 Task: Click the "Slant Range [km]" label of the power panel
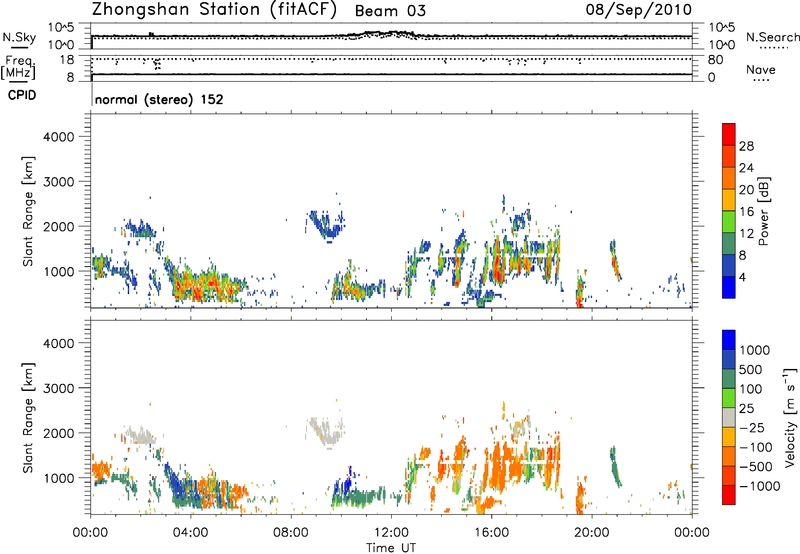(x=27, y=211)
